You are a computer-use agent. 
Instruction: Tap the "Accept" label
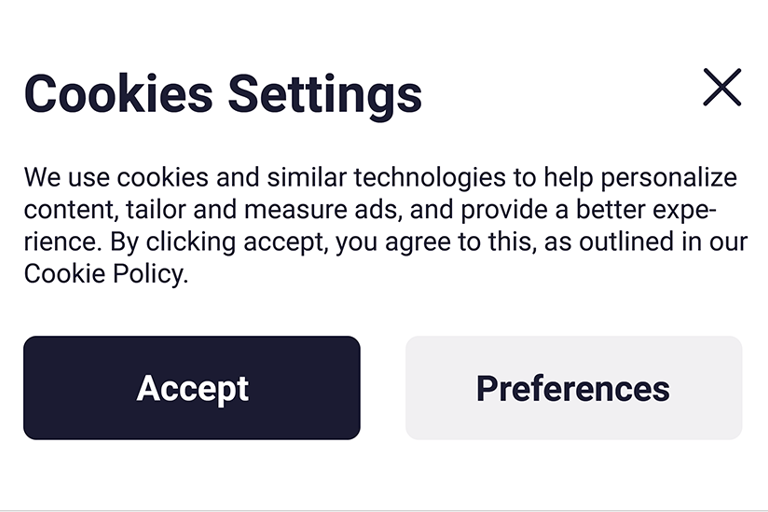click(192, 388)
